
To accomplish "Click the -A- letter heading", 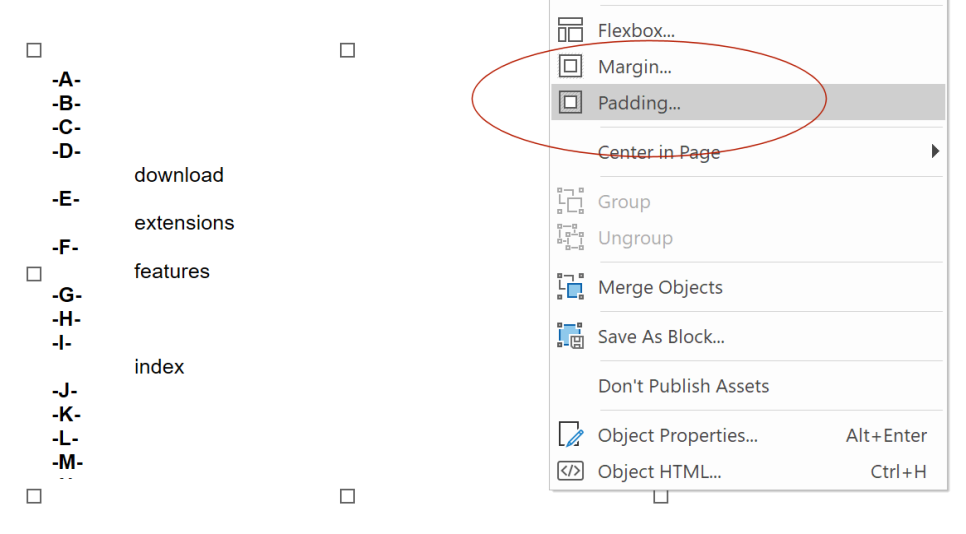I will tap(67, 79).
